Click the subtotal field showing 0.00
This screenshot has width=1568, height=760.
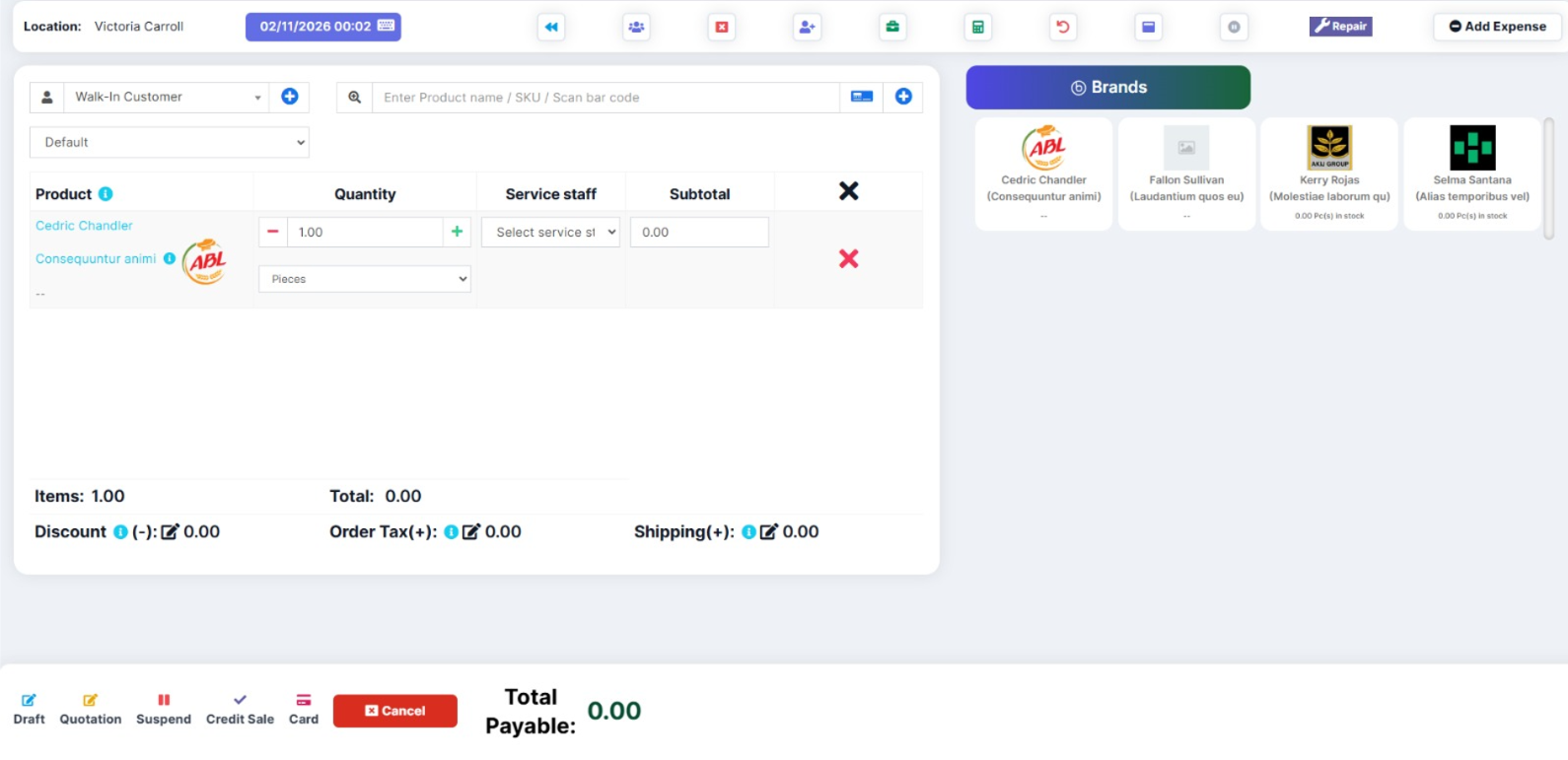(699, 232)
